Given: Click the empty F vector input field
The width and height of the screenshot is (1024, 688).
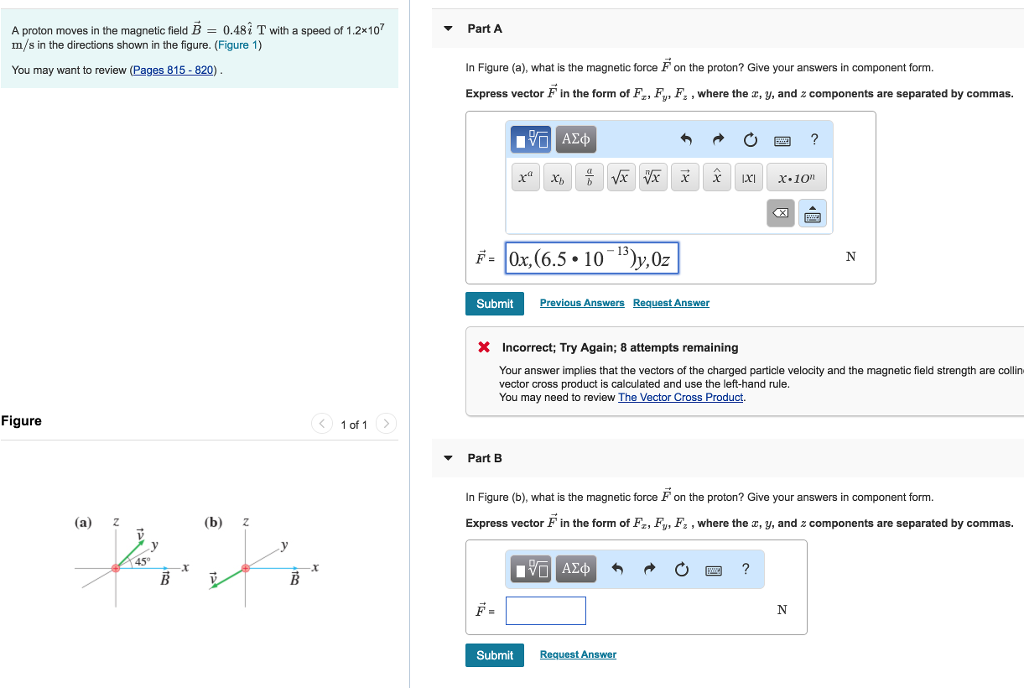Looking at the screenshot, I should tap(545, 610).
